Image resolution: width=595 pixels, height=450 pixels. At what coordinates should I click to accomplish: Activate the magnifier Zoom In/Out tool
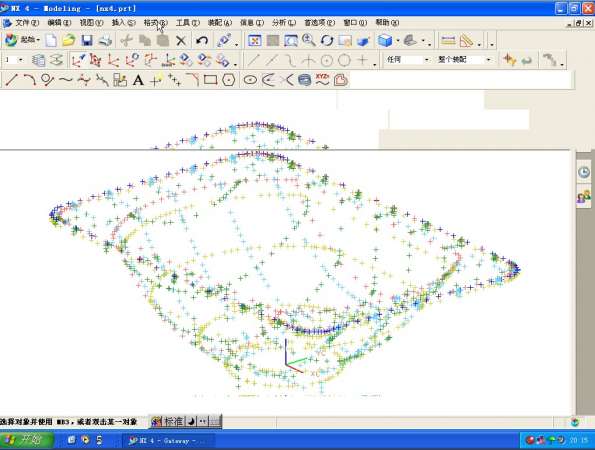point(309,40)
